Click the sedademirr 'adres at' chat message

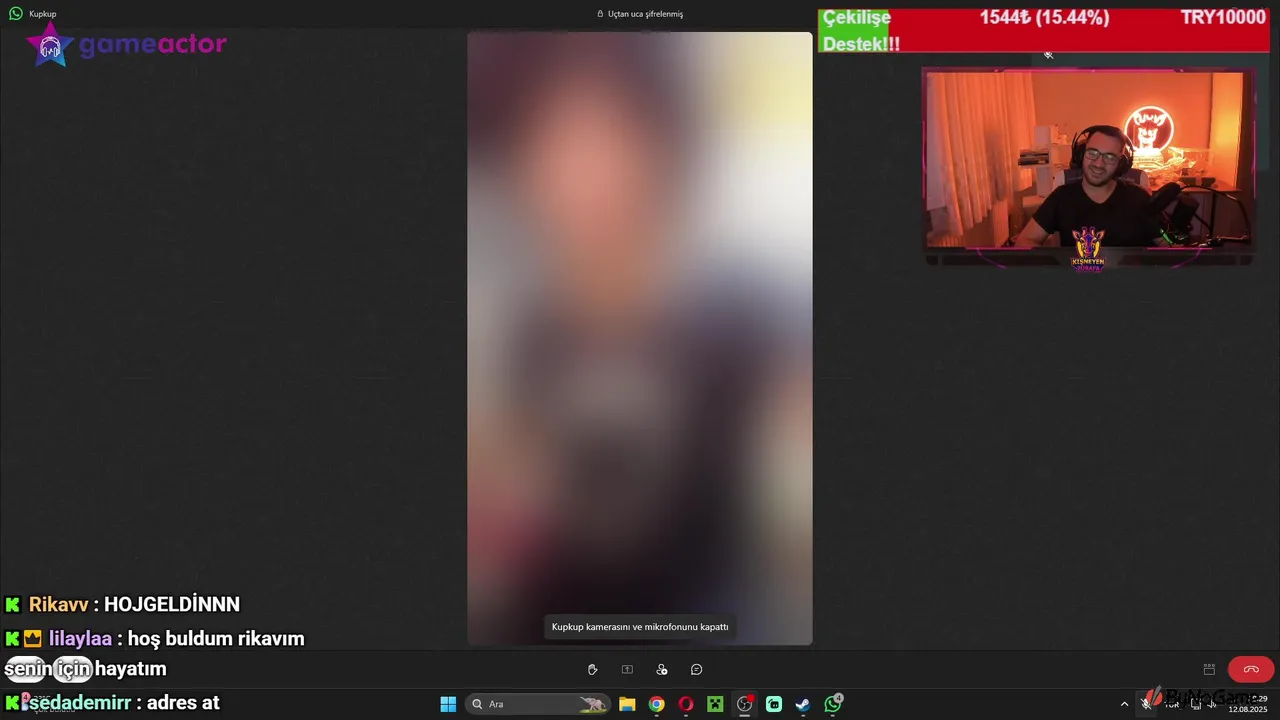pyautogui.click(x=112, y=702)
